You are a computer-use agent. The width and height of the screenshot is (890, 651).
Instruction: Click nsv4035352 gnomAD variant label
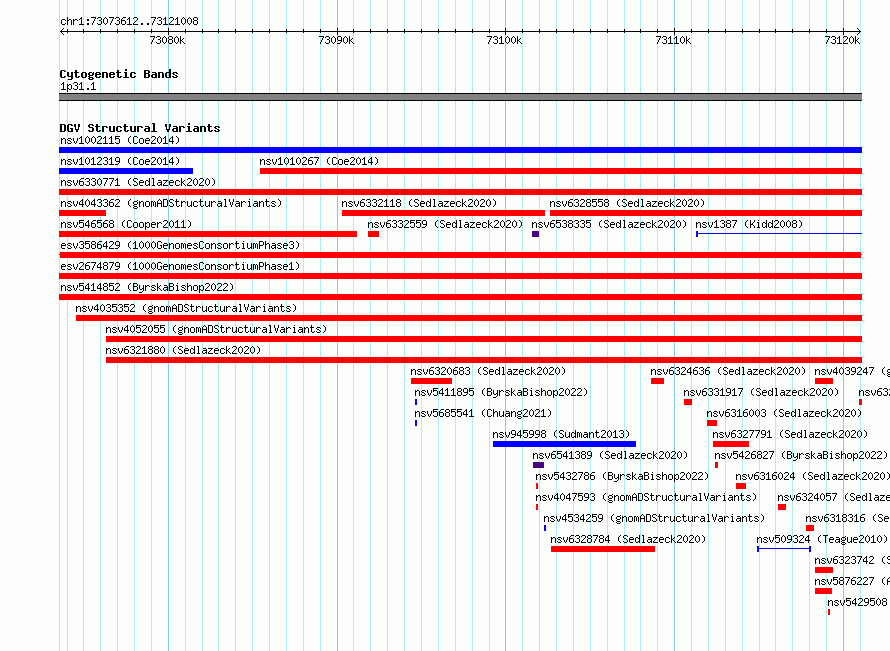(186, 308)
